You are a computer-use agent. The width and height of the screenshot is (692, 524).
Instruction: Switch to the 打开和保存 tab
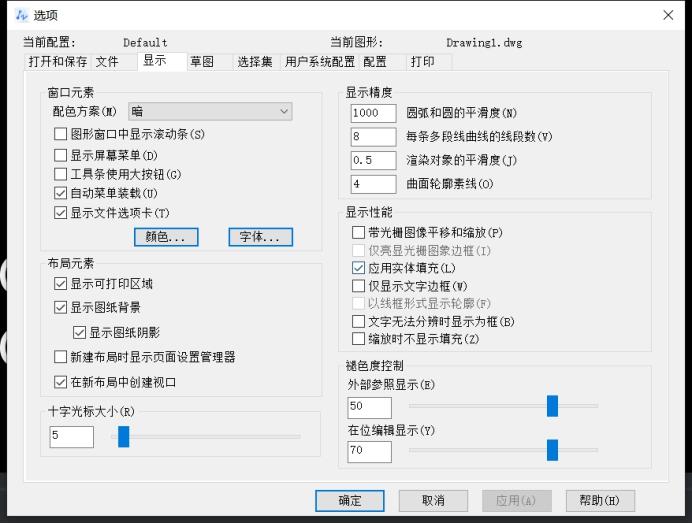click(58, 62)
